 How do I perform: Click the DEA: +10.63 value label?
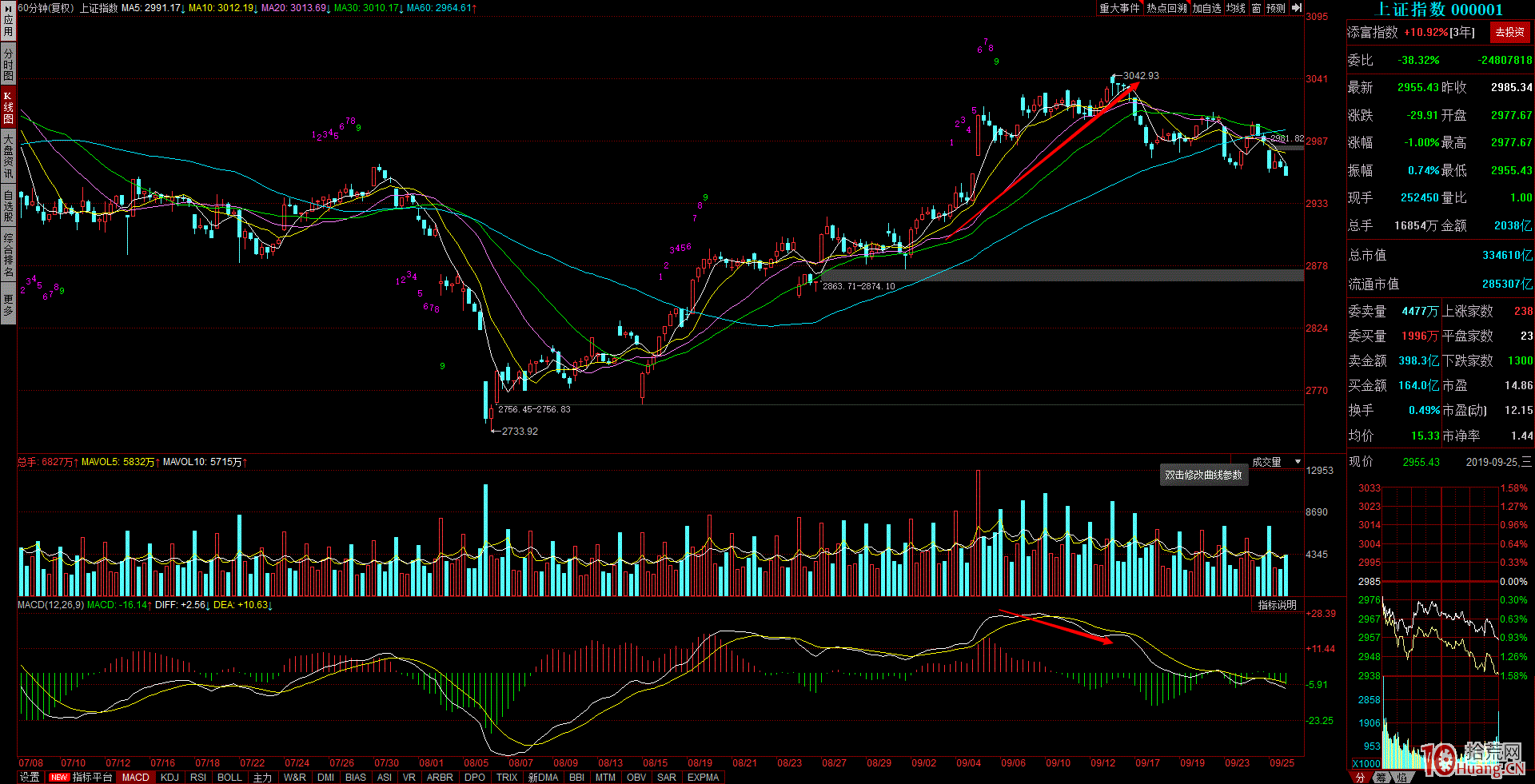point(243,605)
